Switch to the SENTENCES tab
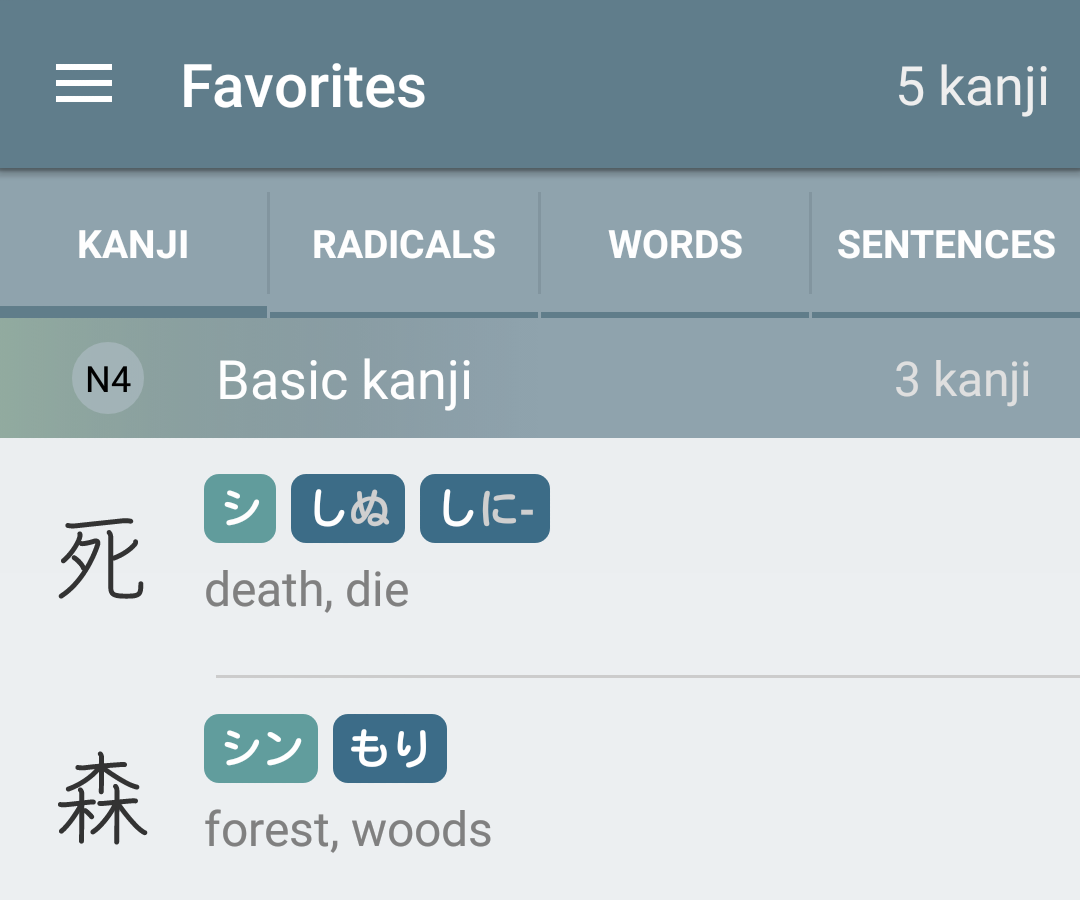Screen dimensions: 1080x900 pos(946,244)
